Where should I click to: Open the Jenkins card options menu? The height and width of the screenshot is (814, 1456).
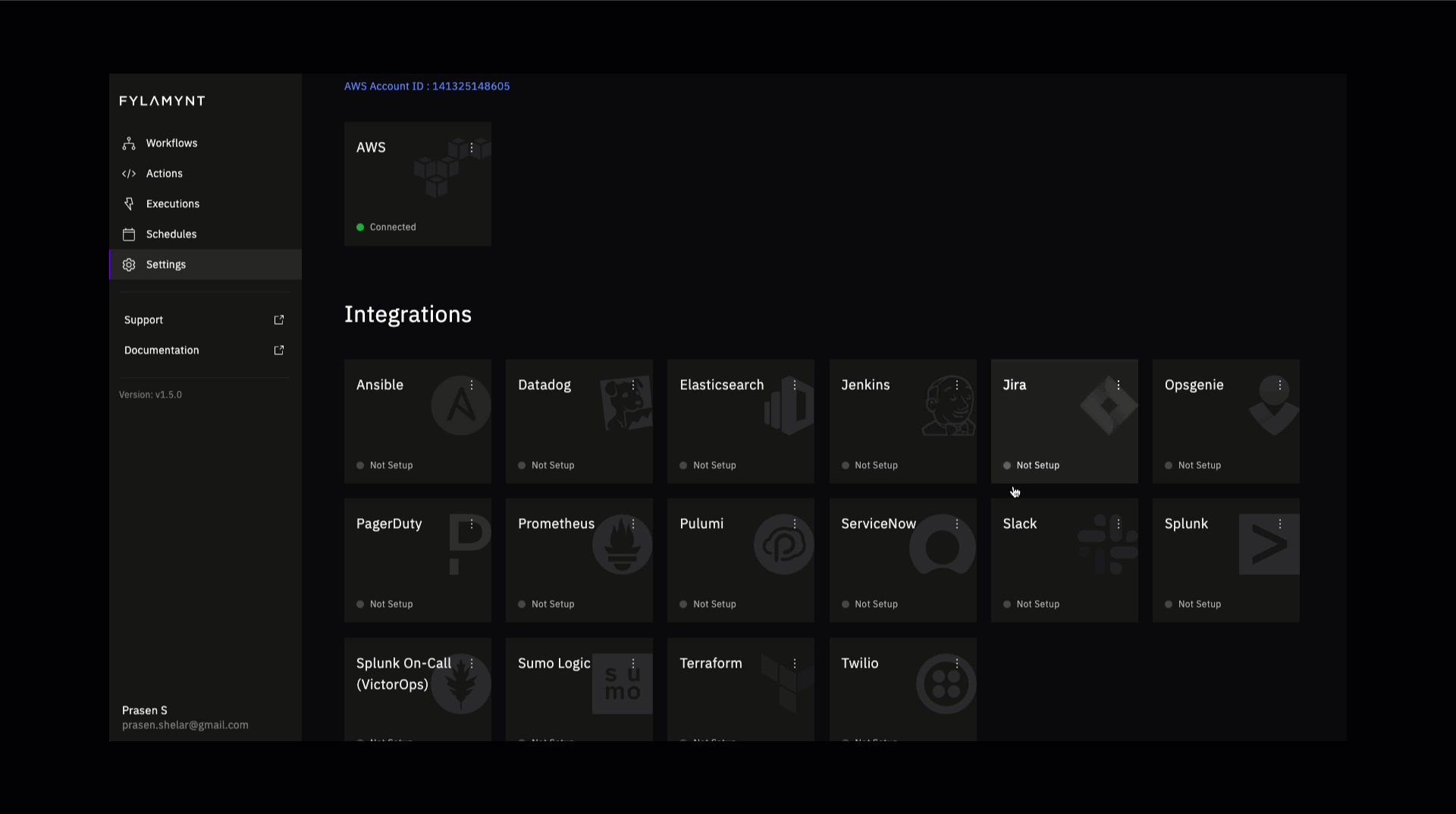click(x=957, y=385)
